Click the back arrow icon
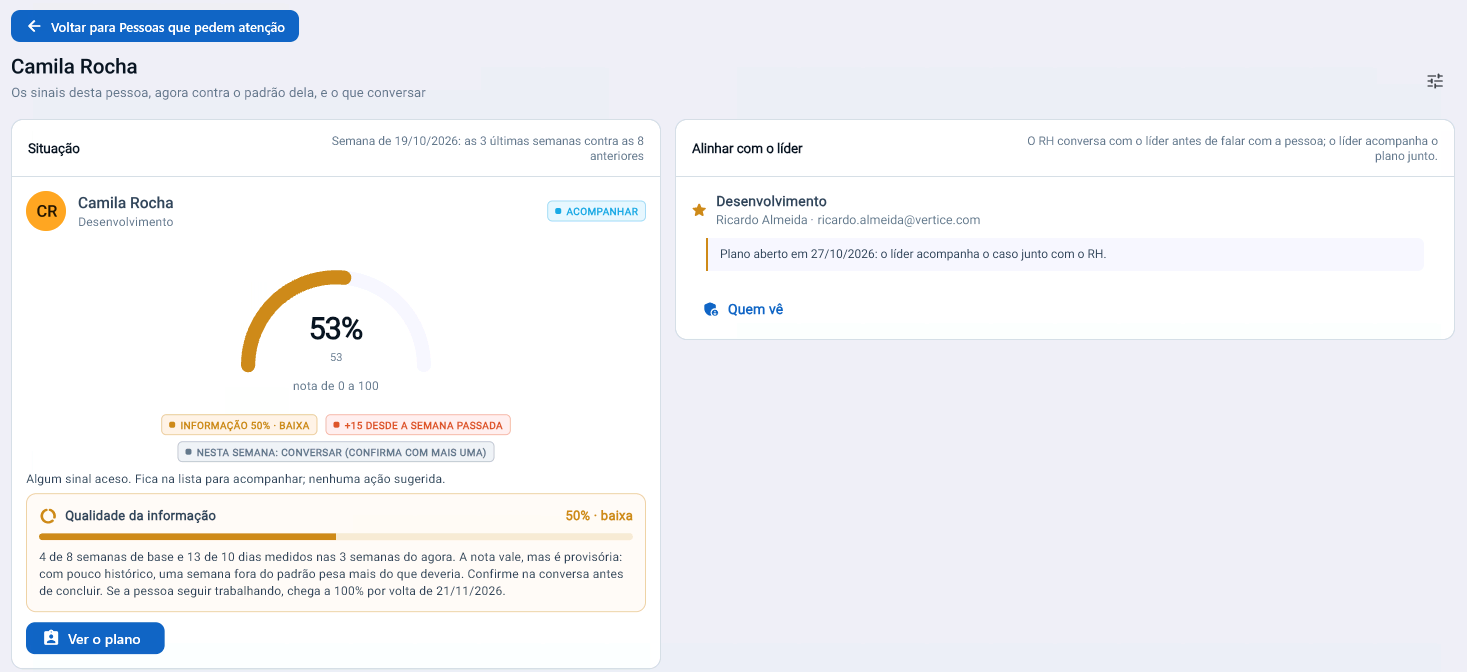 [x=34, y=26]
